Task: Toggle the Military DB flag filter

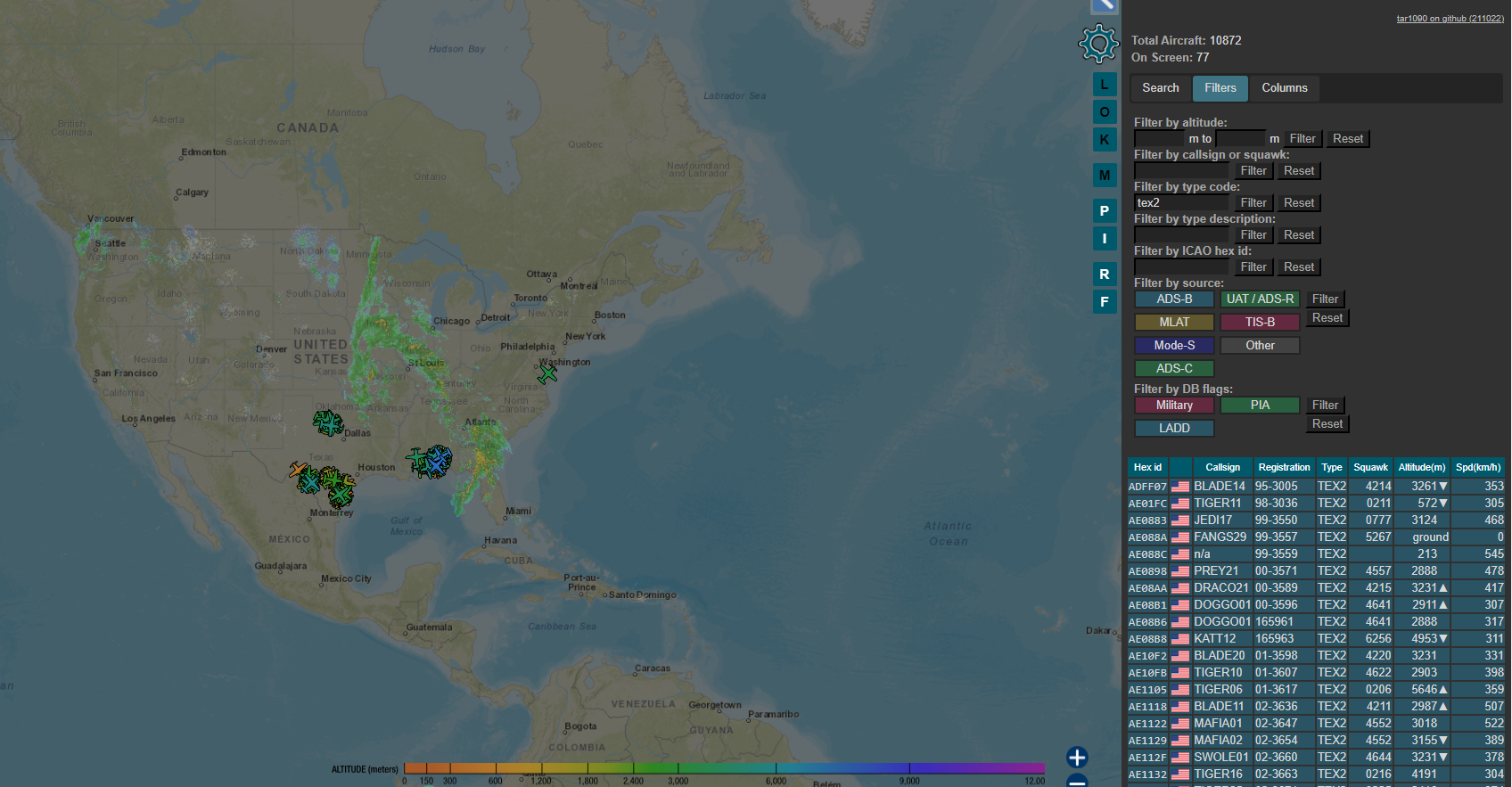Action: (1174, 406)
